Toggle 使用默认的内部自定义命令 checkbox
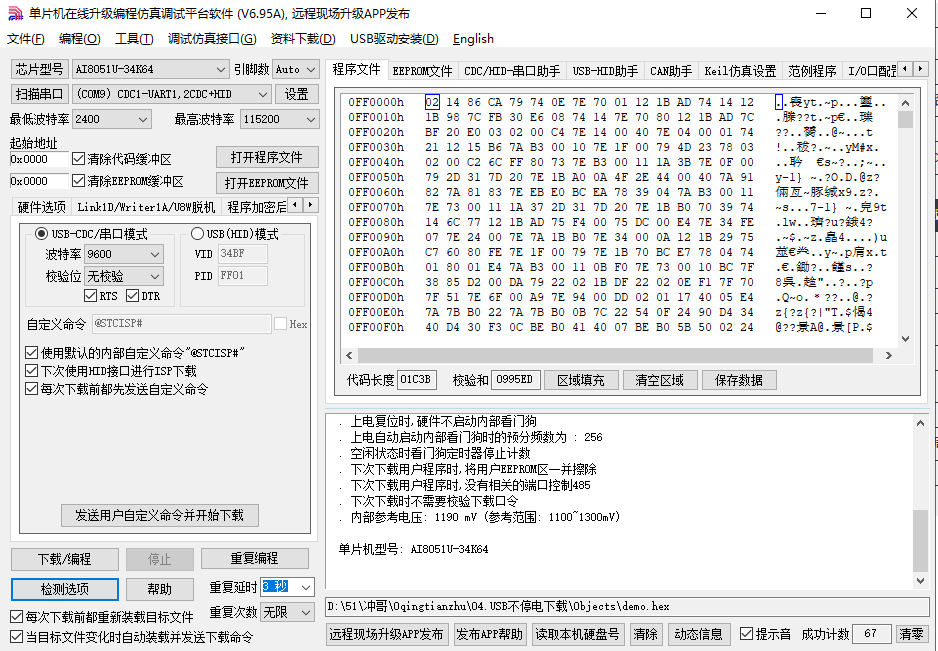 pyautogui.click(x=32, y=352)
